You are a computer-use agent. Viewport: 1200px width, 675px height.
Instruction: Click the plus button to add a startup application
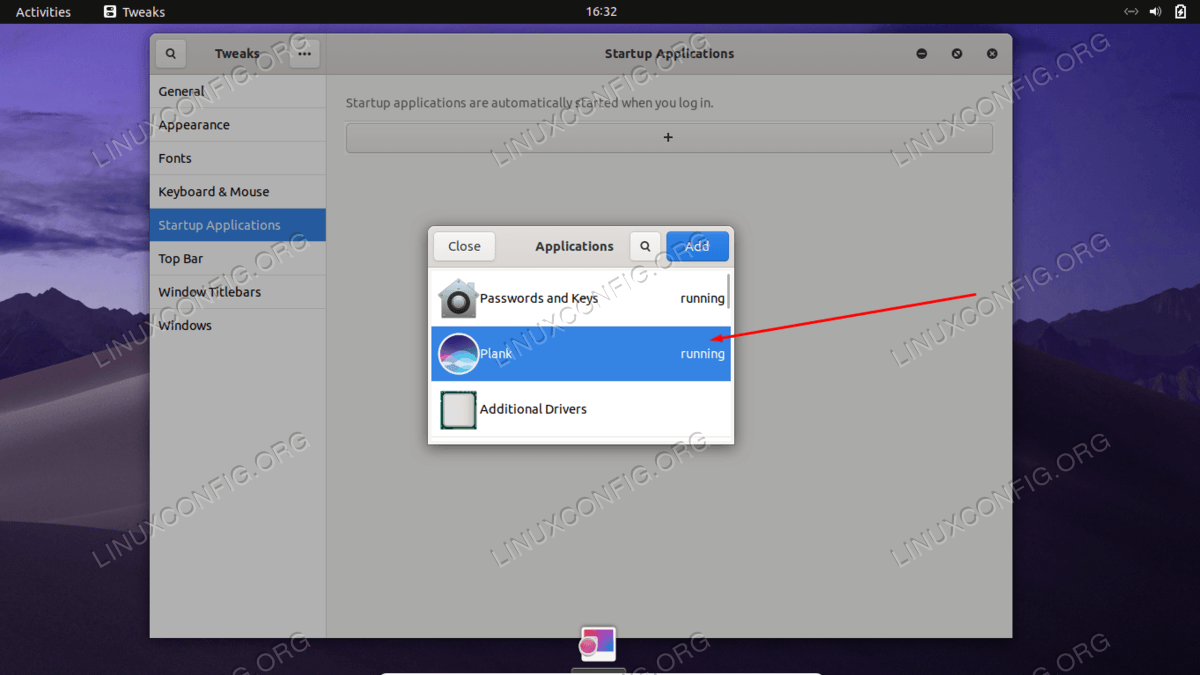pos(669,137)
